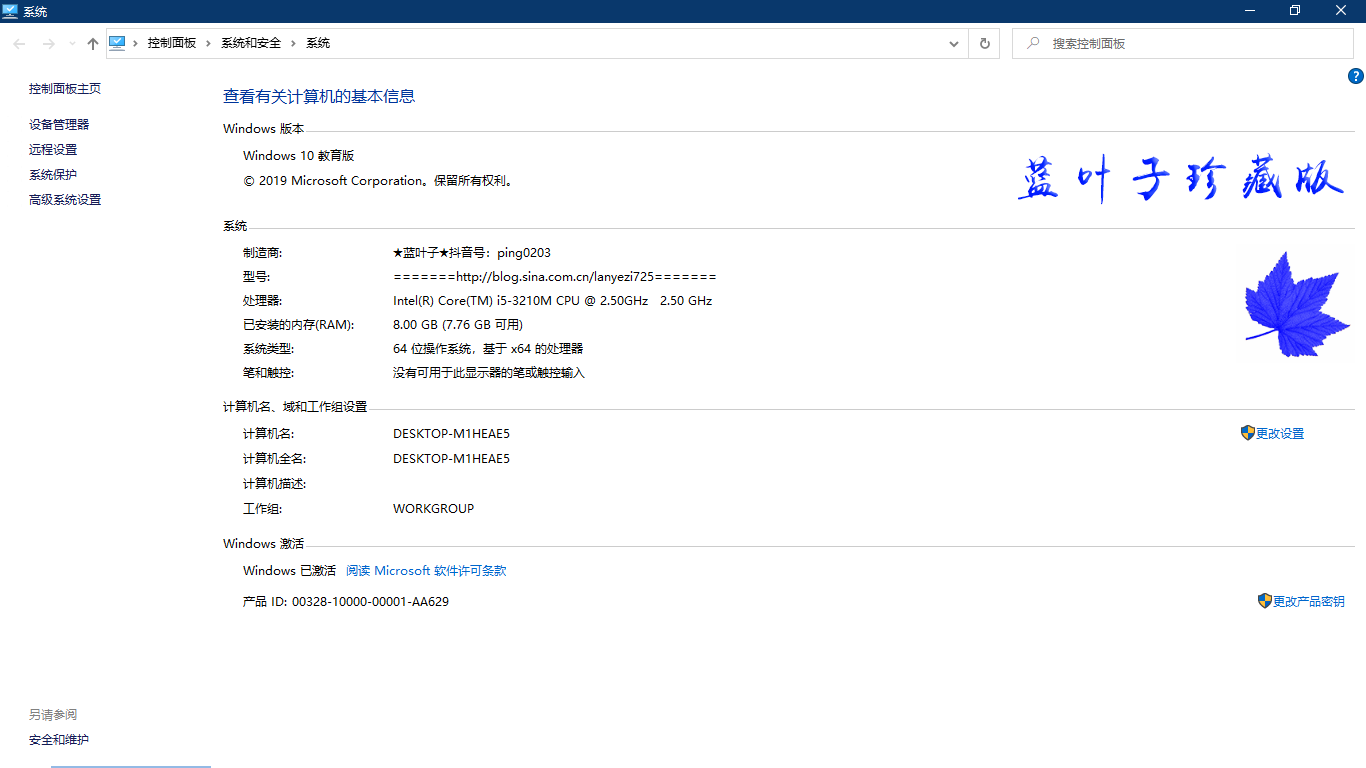Click WORKGROUP value text
This screenshot has width=1366, height=768.
[433, 509]
